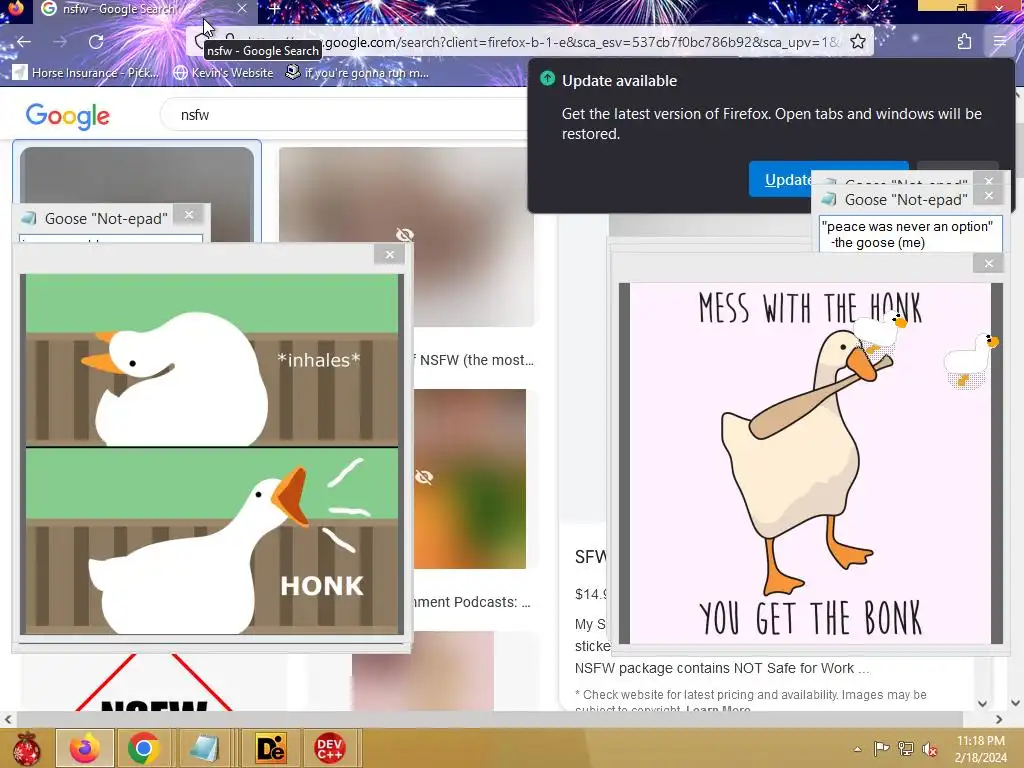Click the small desktop goose at right edge
The height and width of the screenshot is (768, 1024).
pos(971,360)
